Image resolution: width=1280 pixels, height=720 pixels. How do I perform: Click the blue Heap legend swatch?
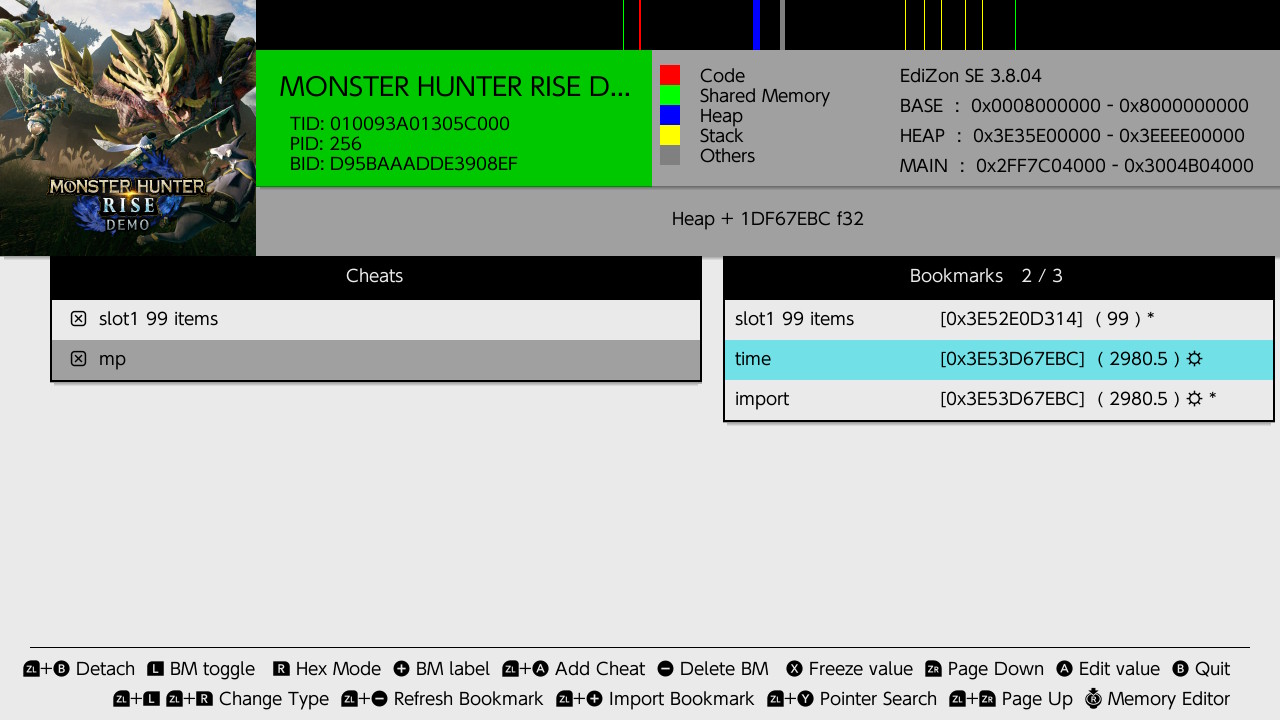tap(670, 115)
